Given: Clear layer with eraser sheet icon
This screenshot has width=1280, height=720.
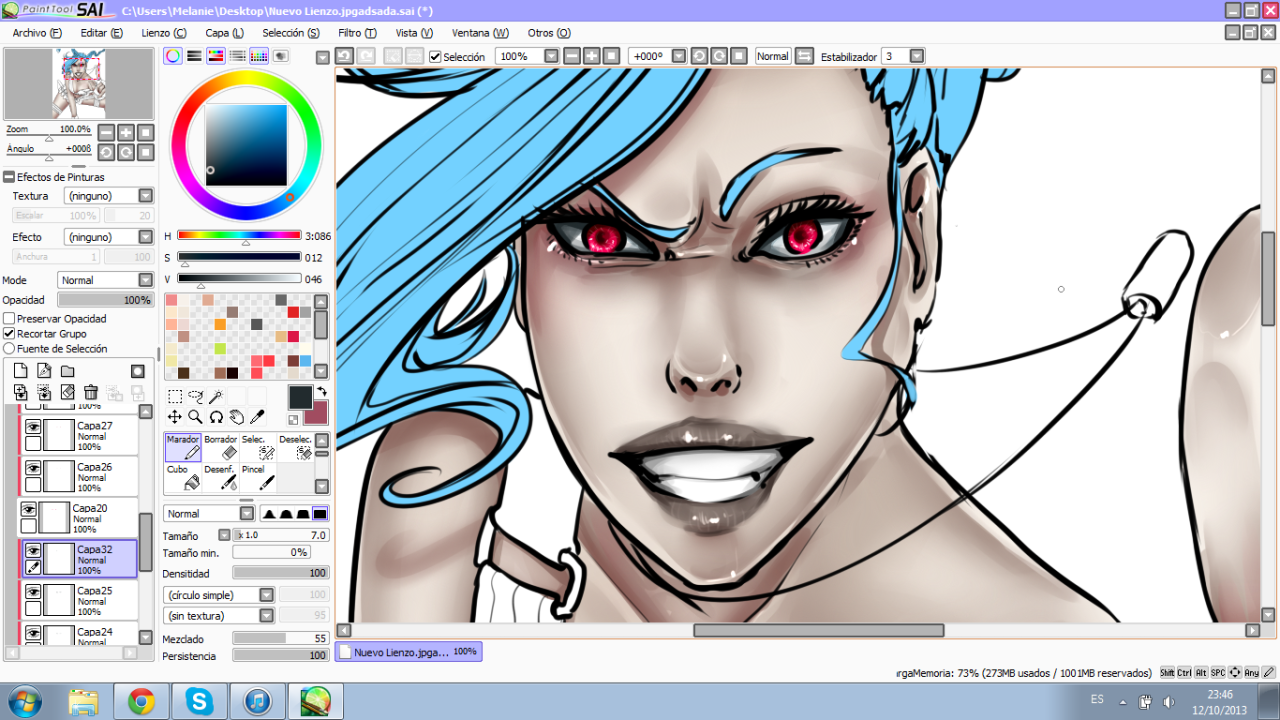Looking at the screenshot, I should tap(67, 392).
